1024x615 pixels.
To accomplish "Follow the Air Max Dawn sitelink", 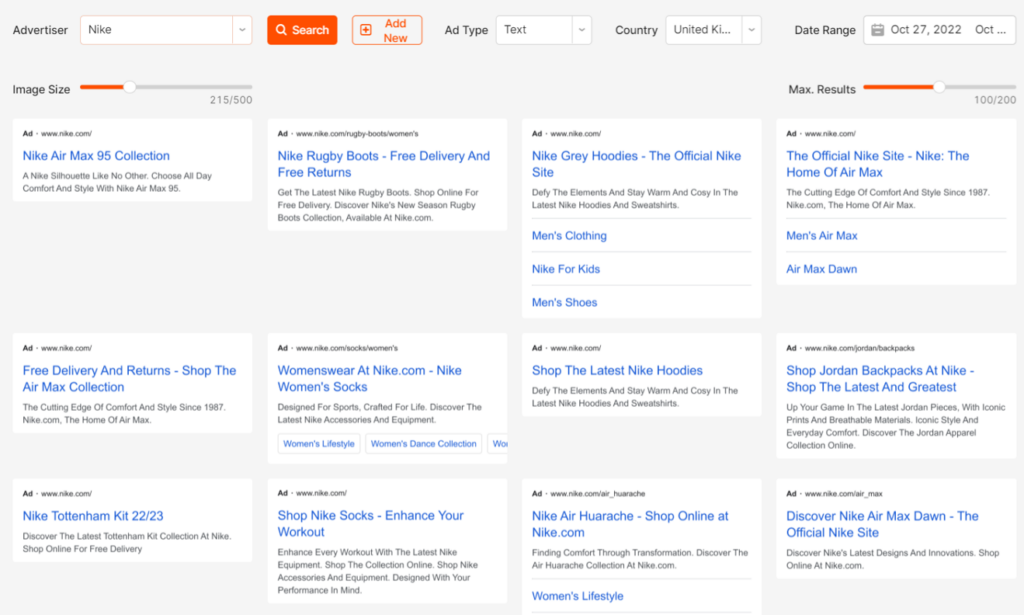I will point(822,269).
